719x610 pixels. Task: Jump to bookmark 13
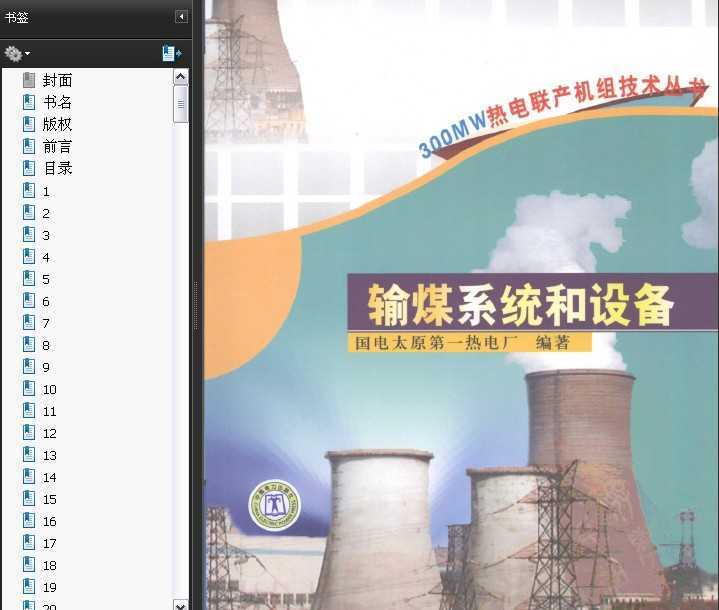50,455
